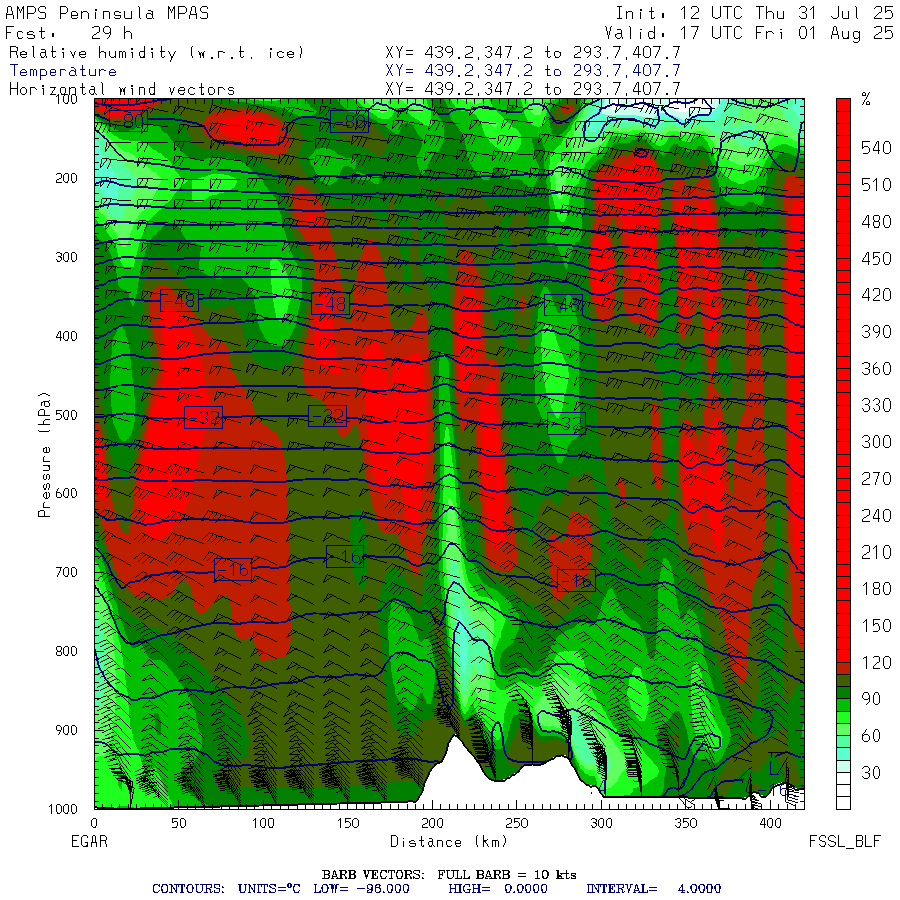
Task: Click the 50 tick on the distance axis
Action: pos(179,823)
